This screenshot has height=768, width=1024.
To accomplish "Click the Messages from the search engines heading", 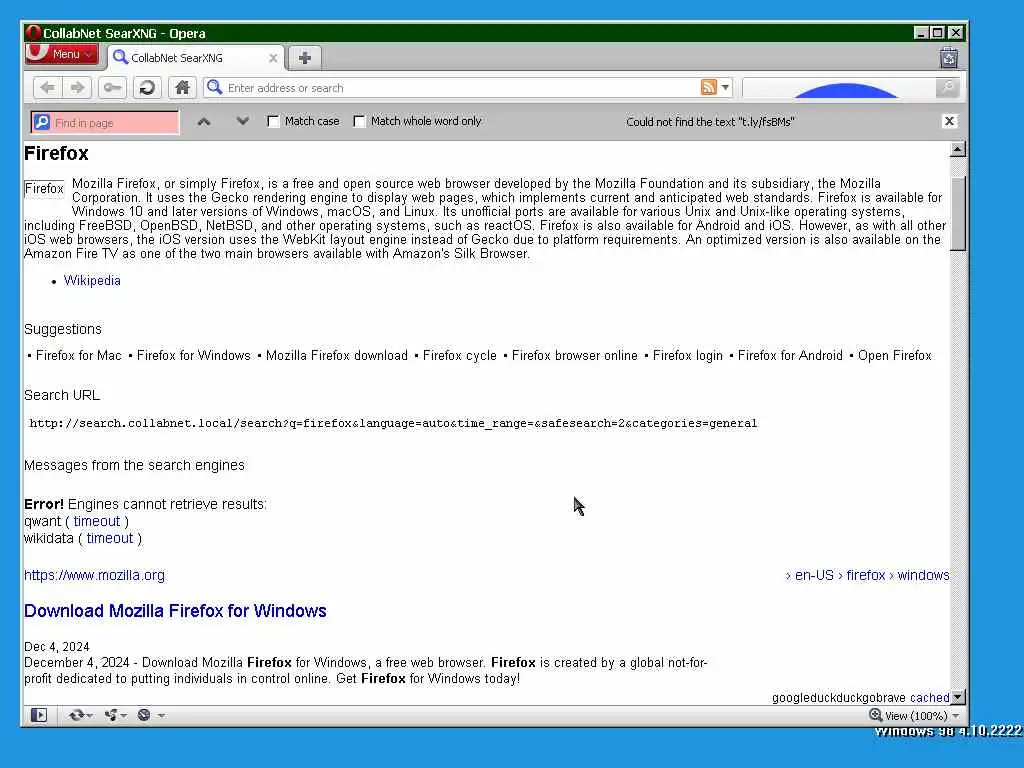I will (135, 465).
